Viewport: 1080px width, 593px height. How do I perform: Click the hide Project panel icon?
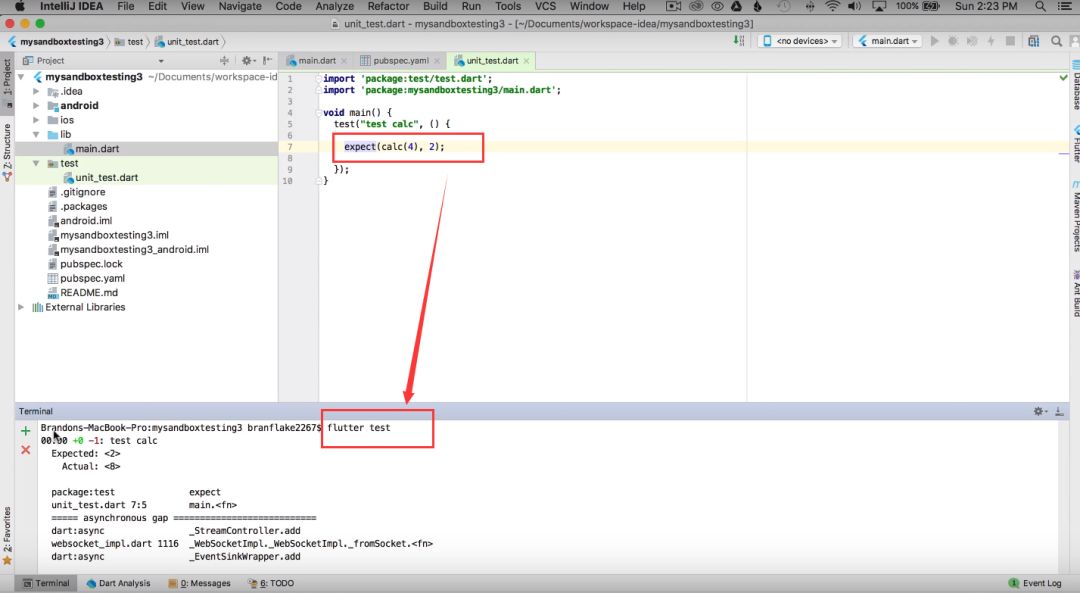[267, 61]
